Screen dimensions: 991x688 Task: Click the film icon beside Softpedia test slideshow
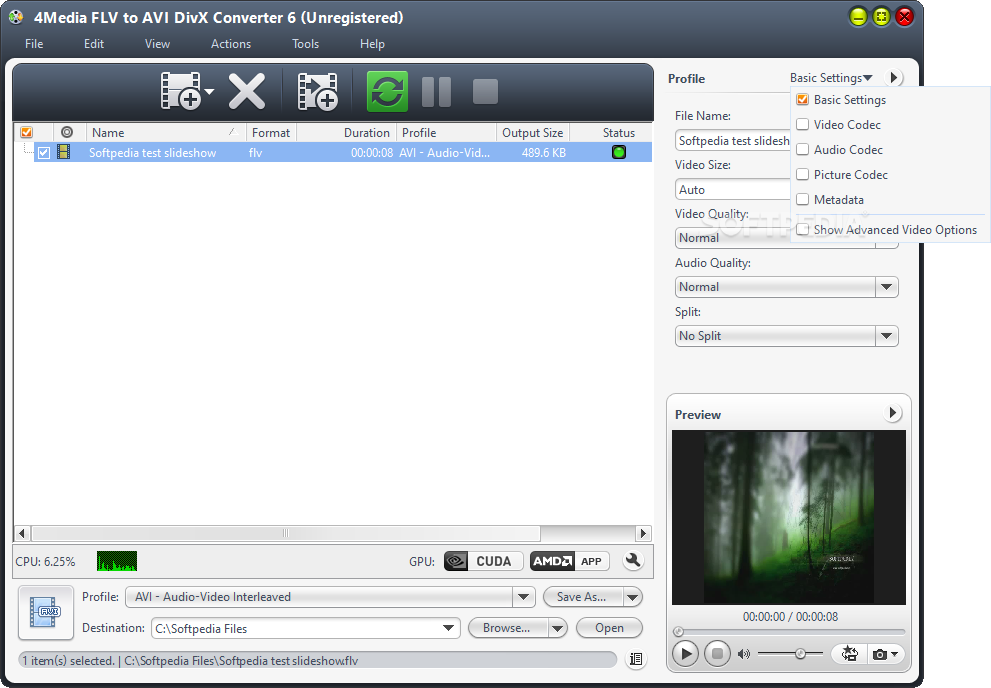63,152
